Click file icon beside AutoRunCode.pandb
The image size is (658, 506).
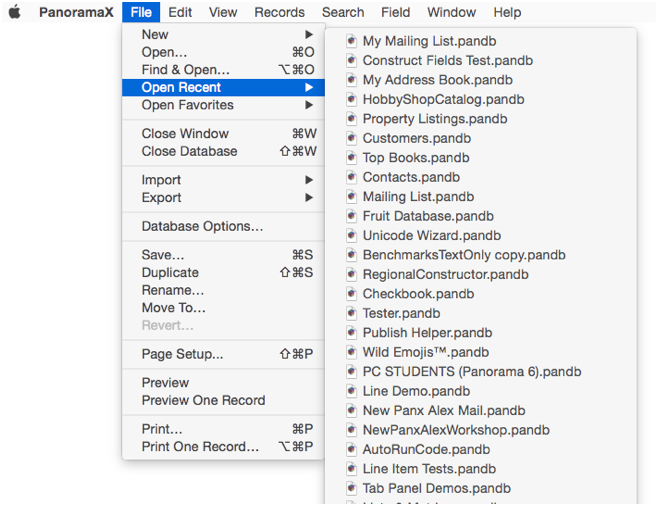click(351, 449)
